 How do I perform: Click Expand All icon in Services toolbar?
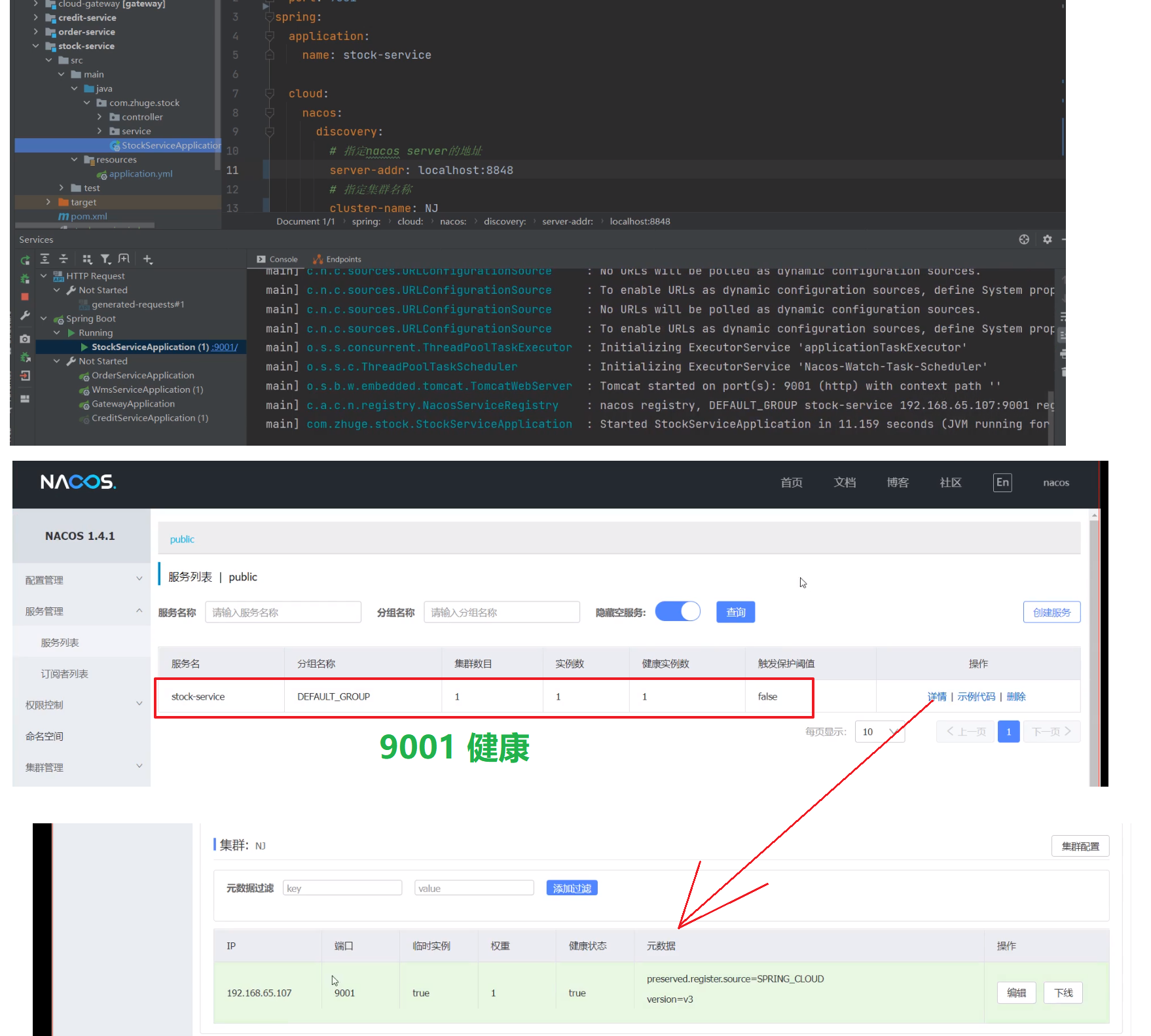point(45,259)
